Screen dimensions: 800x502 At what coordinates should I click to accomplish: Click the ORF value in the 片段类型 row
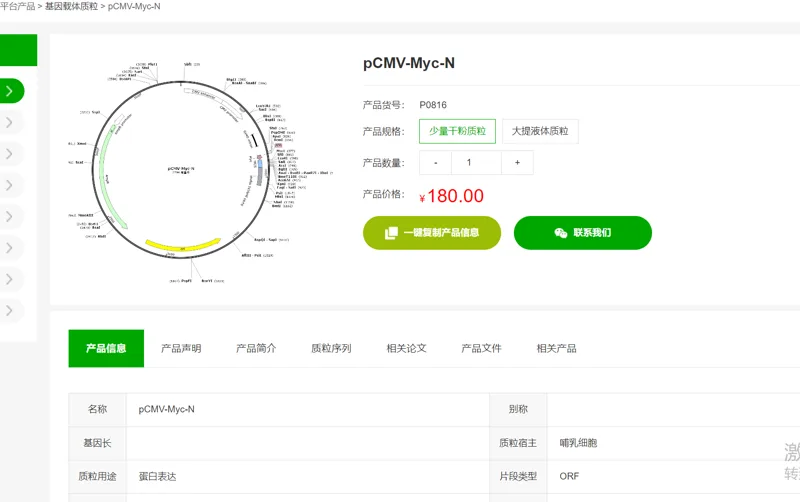tap(569, 476)
